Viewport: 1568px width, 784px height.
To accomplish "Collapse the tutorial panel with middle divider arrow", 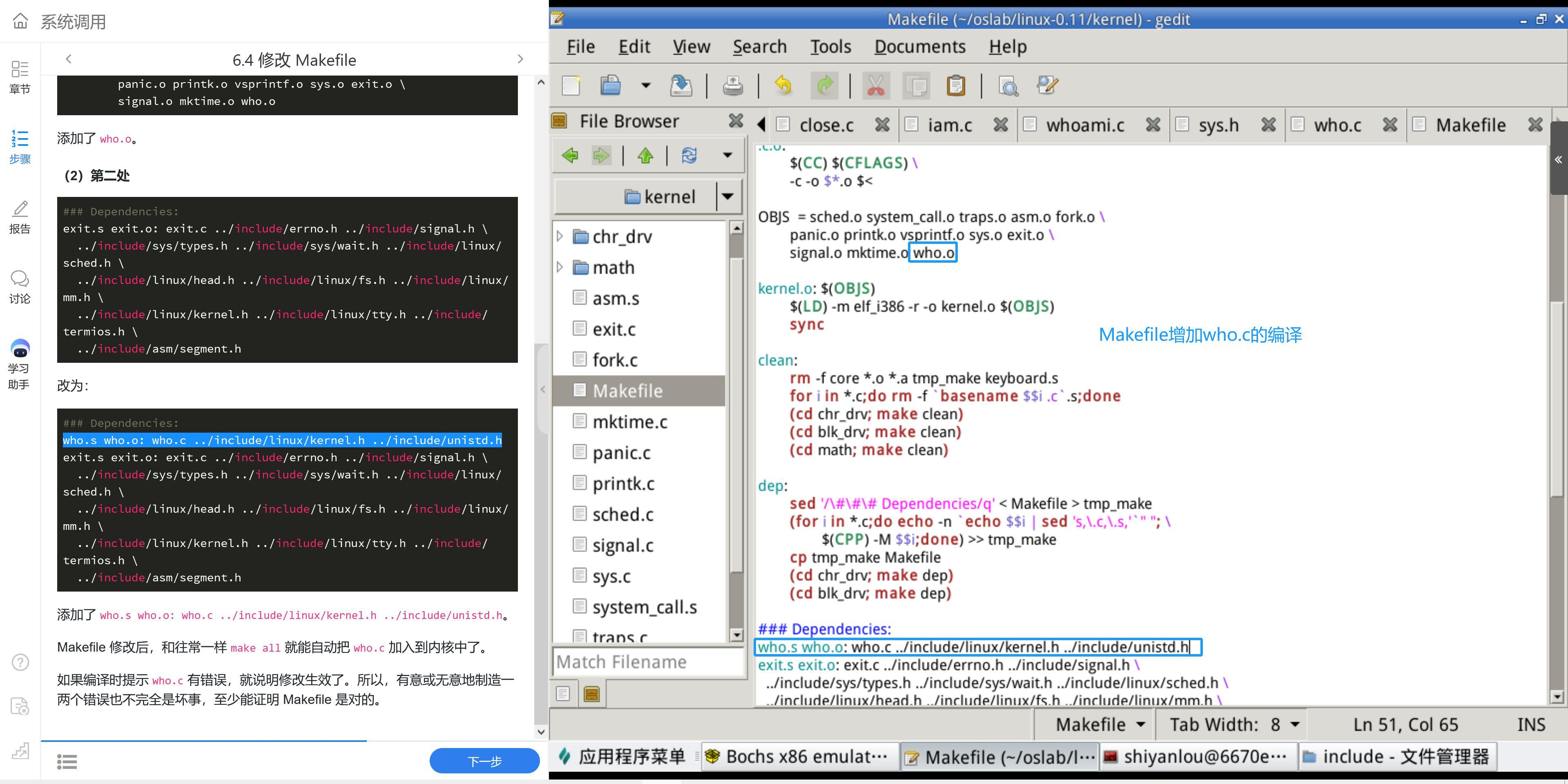I will [543, 390].
